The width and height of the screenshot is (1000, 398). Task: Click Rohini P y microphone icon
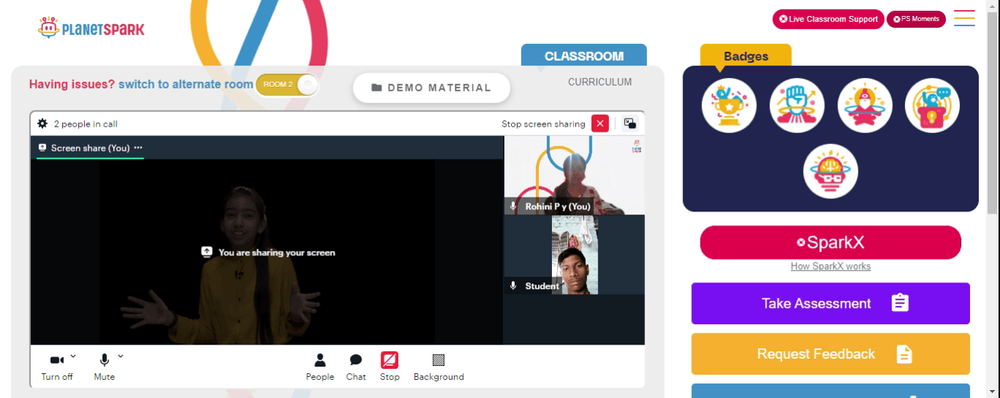click(x=513, y=206)
